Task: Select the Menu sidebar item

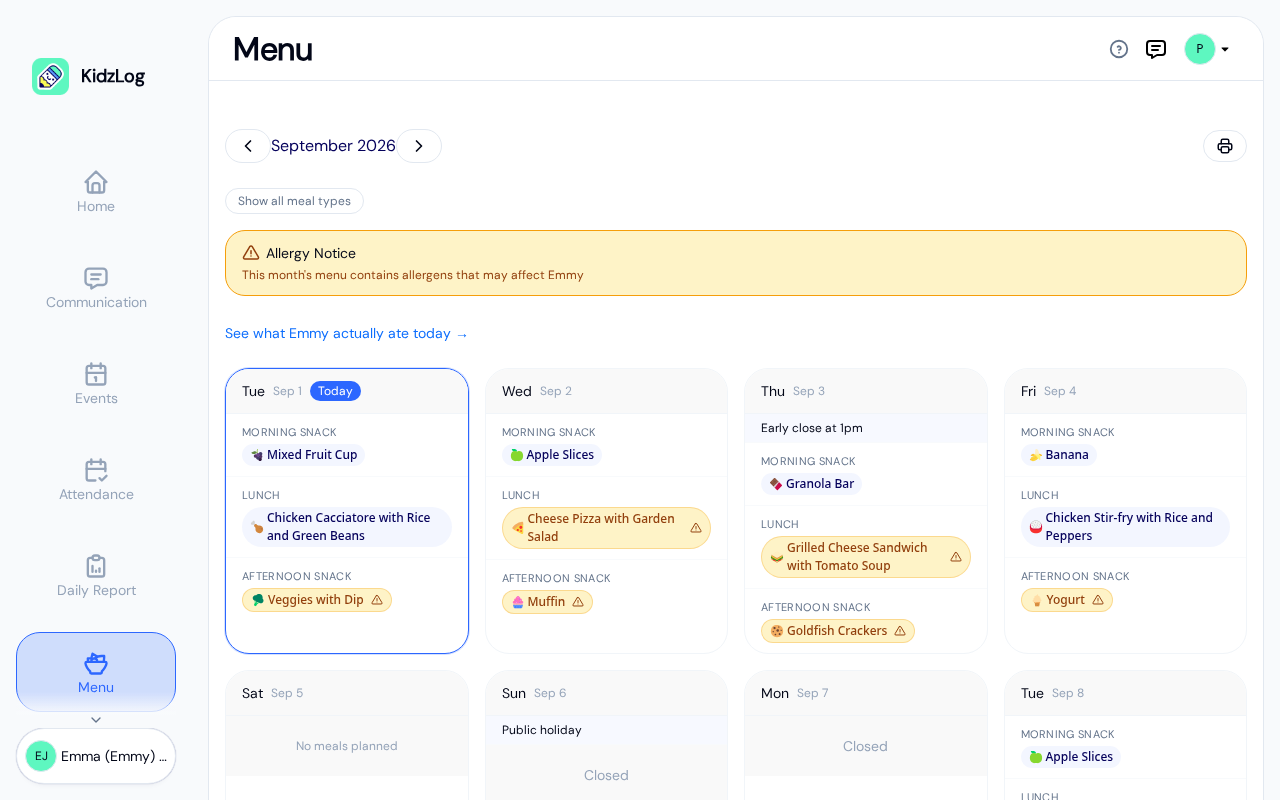Action: (x=96, y=672)
